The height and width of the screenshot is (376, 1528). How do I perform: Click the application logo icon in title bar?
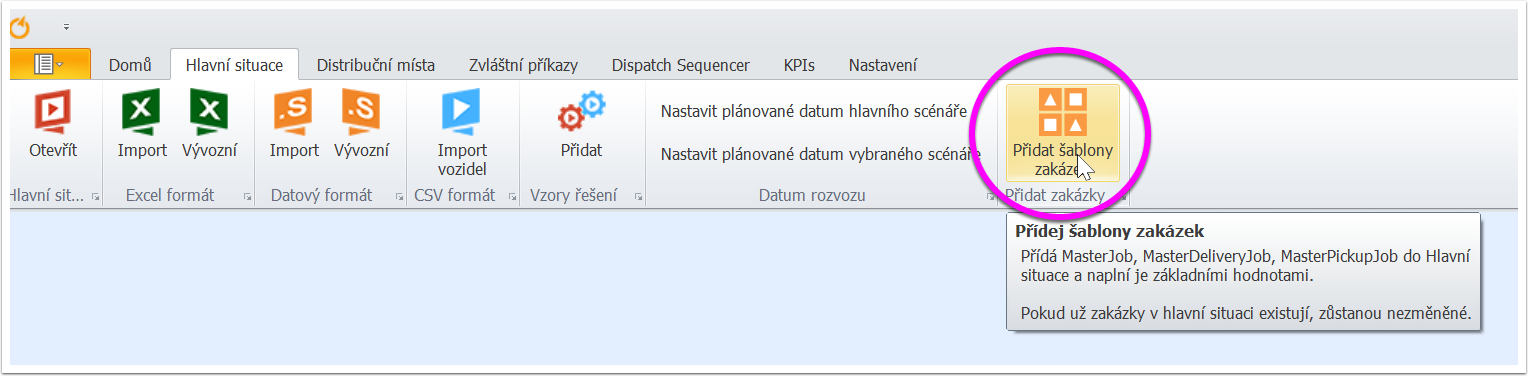pos(18,26)
